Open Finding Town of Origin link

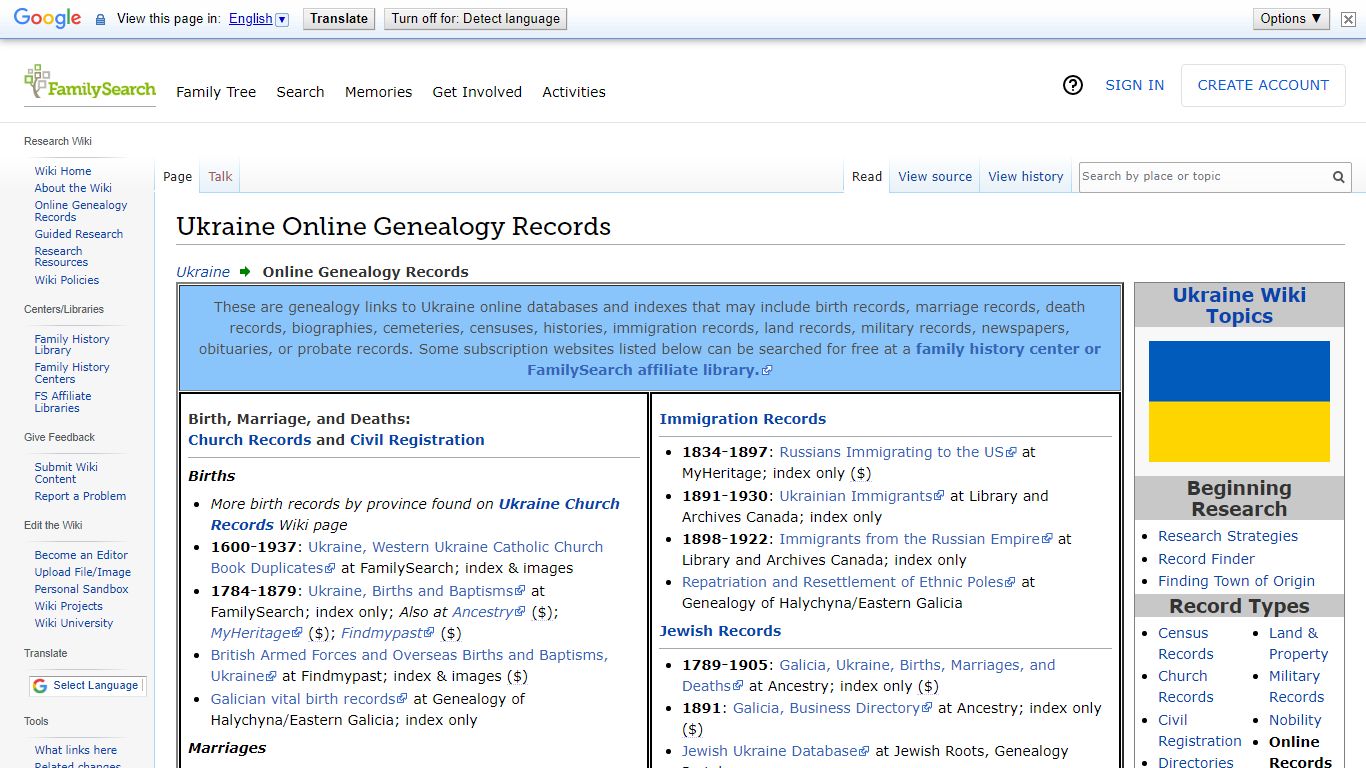(1236, 581)
